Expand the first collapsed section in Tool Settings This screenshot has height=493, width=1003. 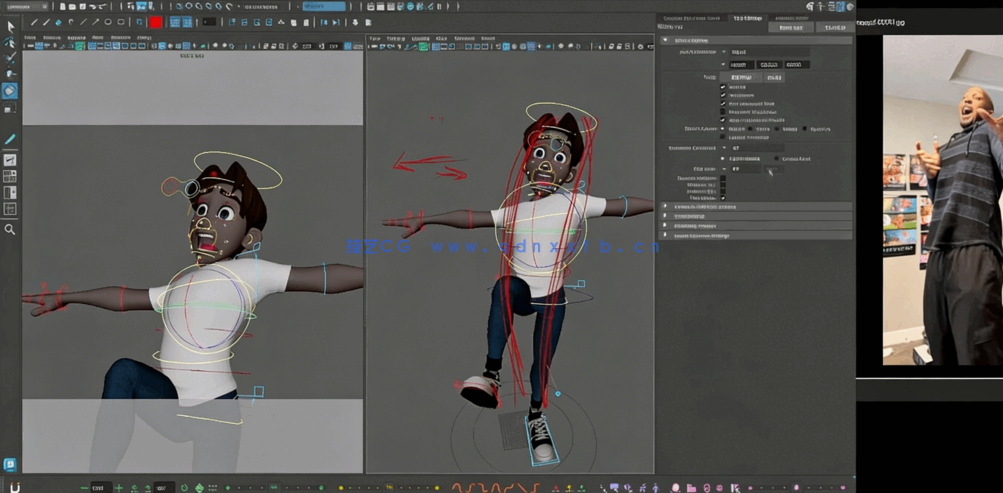(x=666, y=207)
